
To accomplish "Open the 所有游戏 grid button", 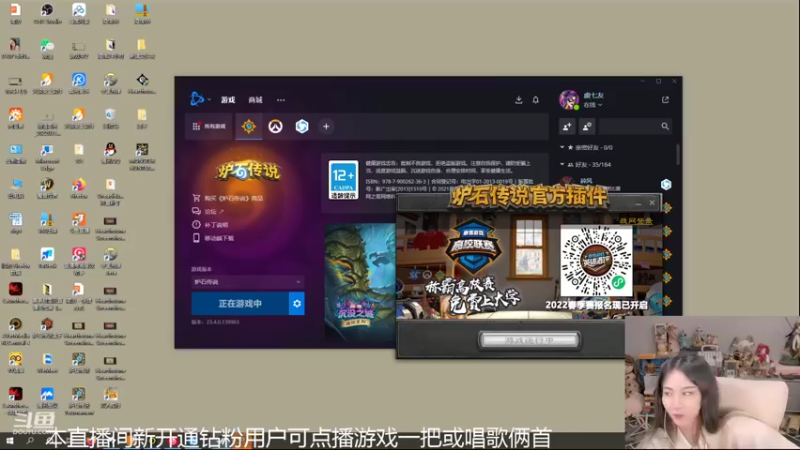I will (209, 127).
